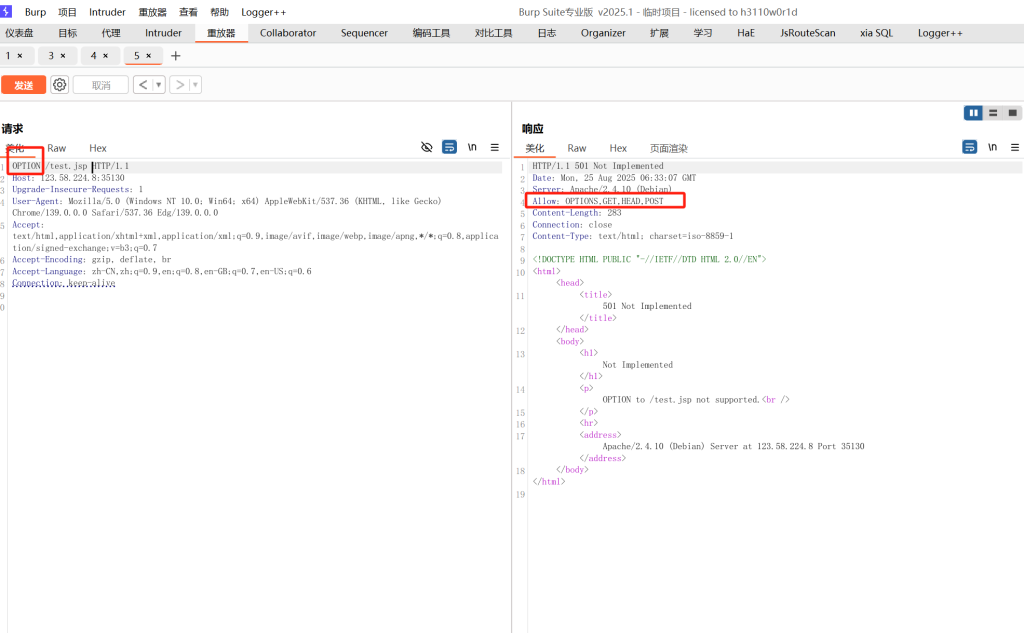Toggle hide non-printable icon in request
This screenshot has width=1024, height=633.
(x=426, y=147)
